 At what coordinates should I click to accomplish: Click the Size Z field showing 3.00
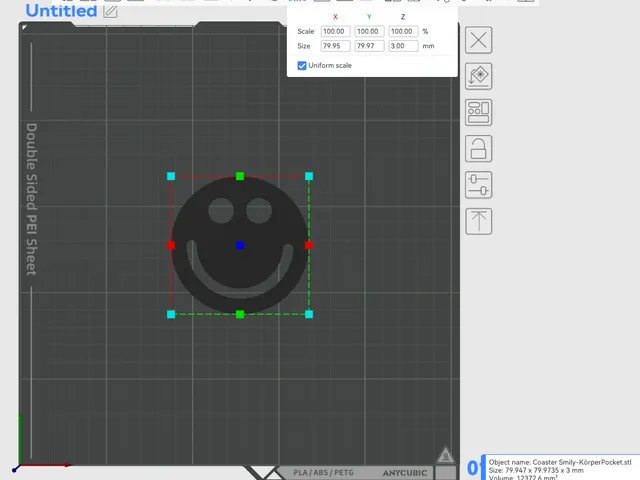[x=403, y=46]
